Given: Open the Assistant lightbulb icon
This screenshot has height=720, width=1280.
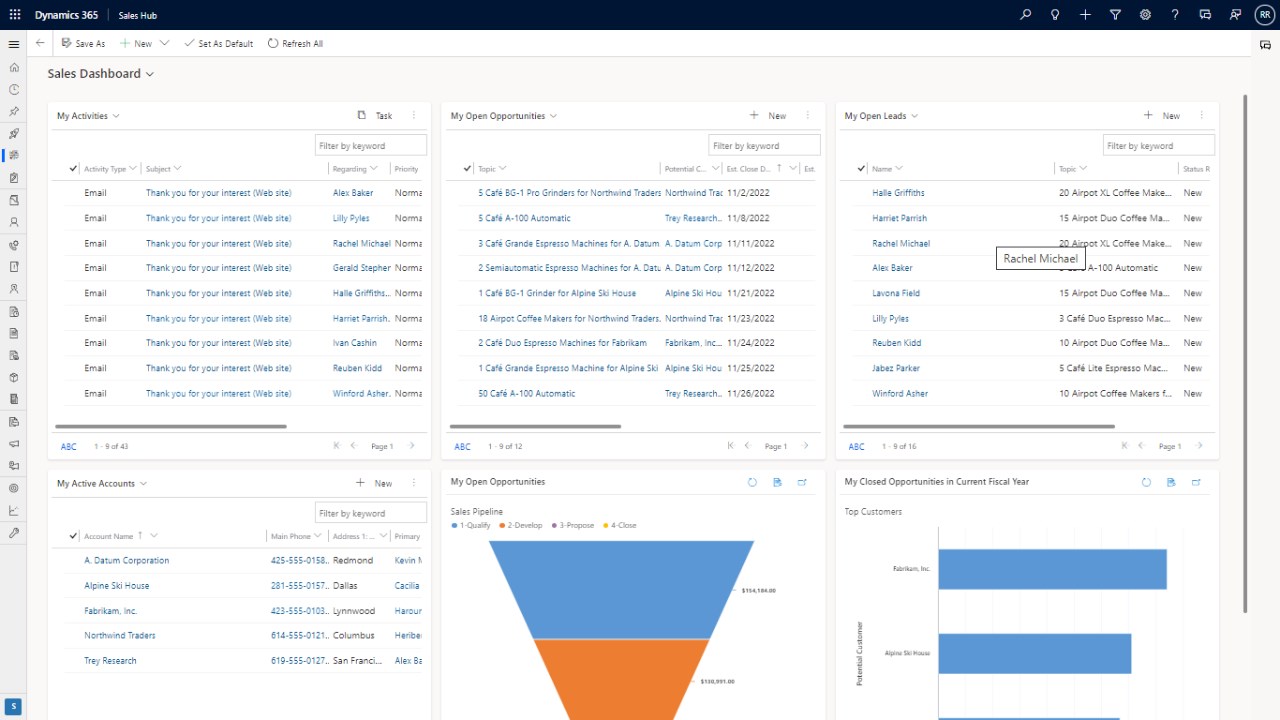Looking at the screenshot, I should tap(1055, 15).
